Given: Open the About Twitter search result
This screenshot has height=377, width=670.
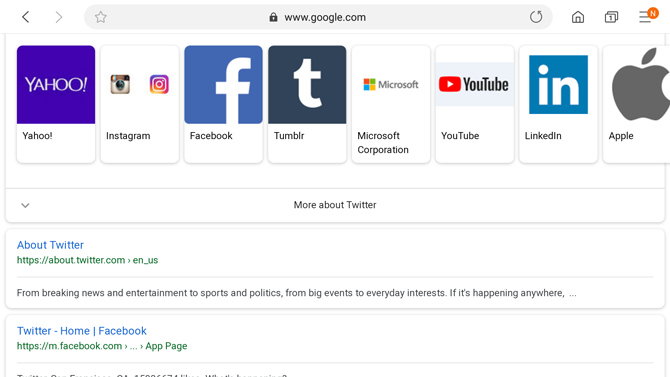Looking at the screenshot, I should click(50, 245).
